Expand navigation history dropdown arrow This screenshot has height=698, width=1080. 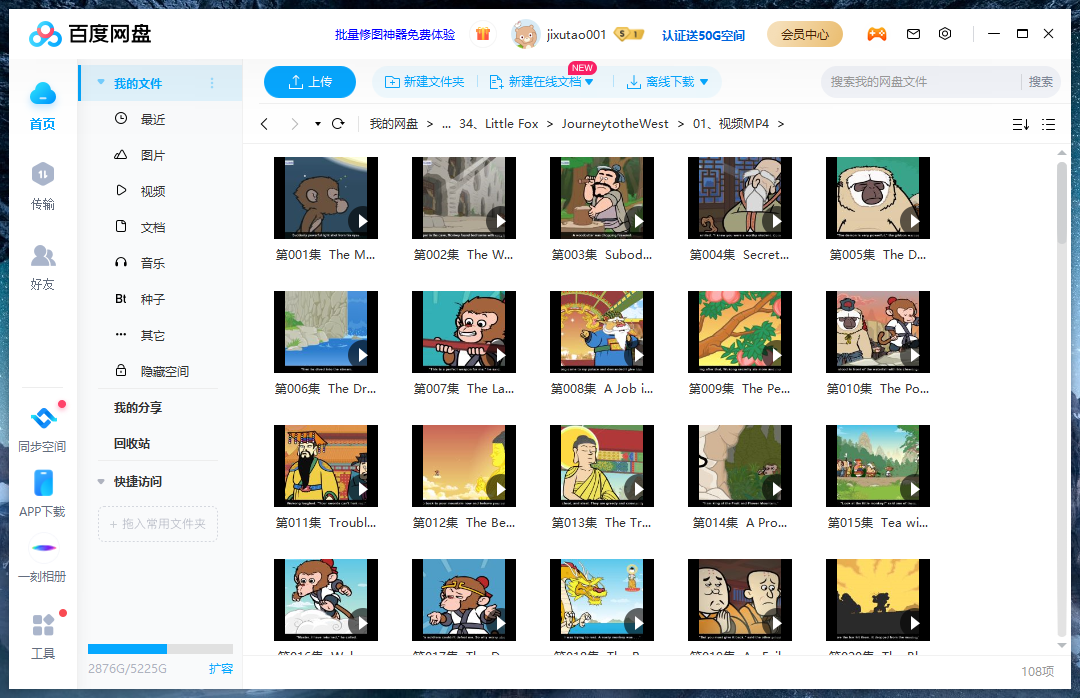click(318, 124)
